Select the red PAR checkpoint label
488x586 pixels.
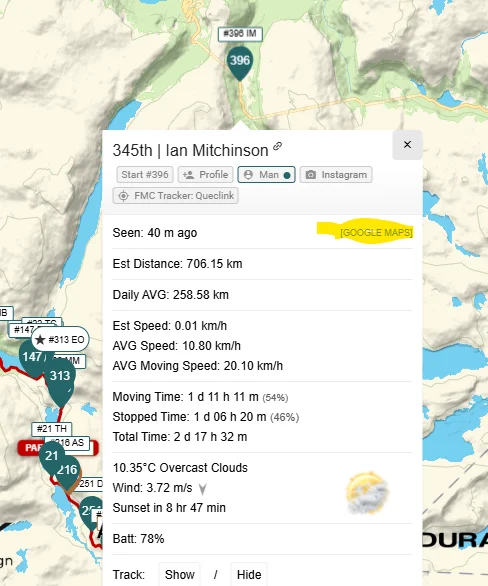point(29,448)
